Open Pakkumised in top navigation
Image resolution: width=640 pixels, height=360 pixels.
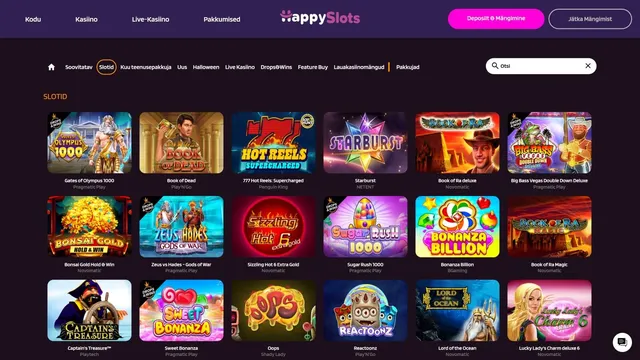pyautogui.click(x=222, y=19)
